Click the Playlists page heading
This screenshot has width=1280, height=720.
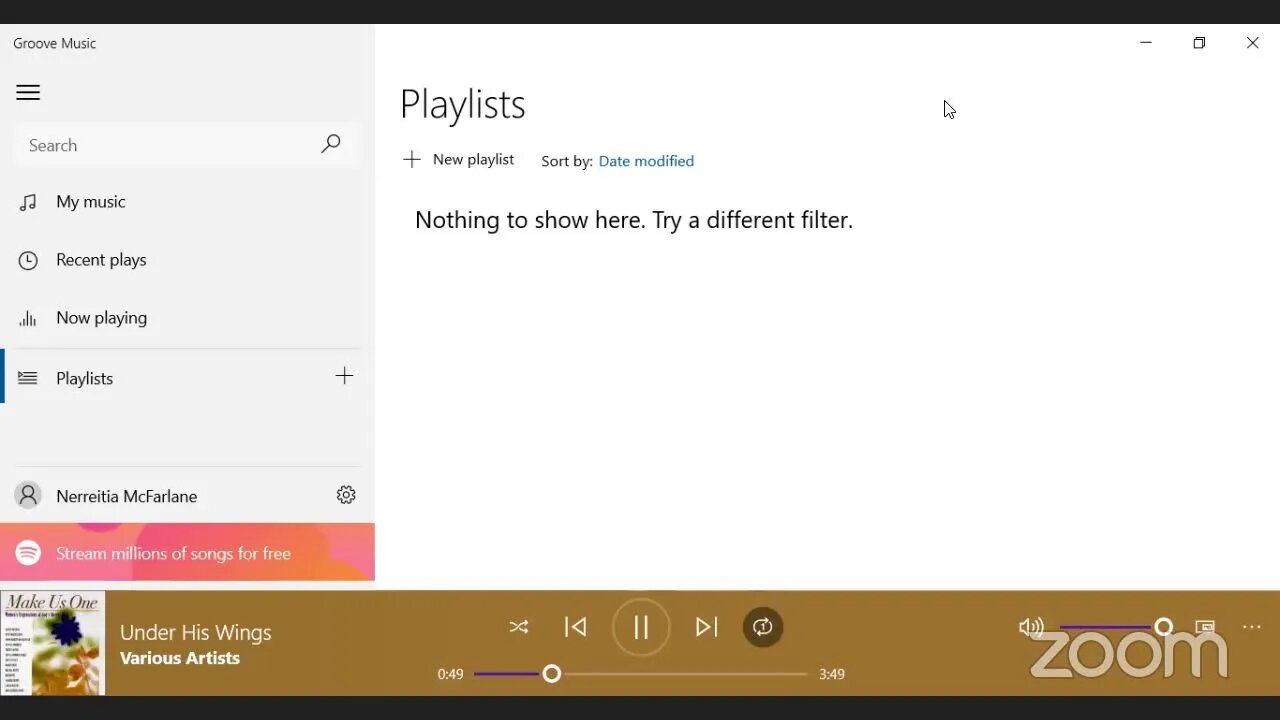click(x=463, y=104)
